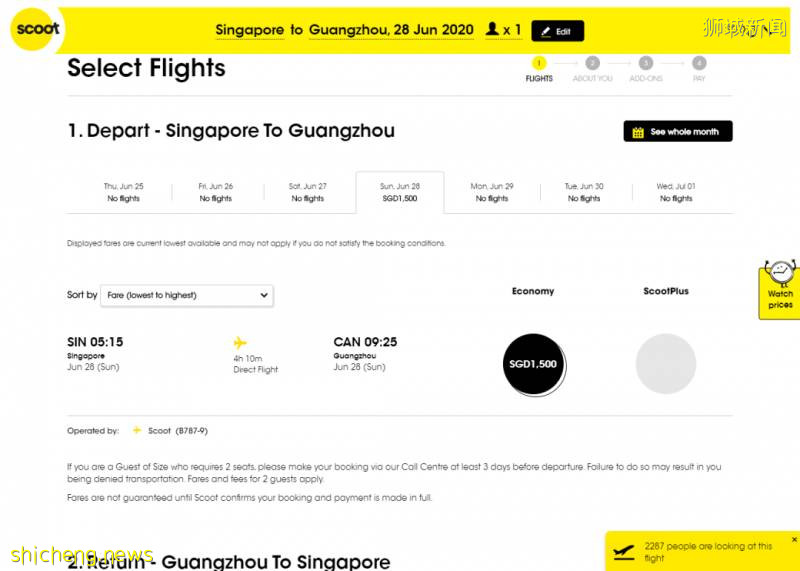Viewport: 800px width, 571px height.
Task: Click the passenger count icon
Action: [492, 30]
